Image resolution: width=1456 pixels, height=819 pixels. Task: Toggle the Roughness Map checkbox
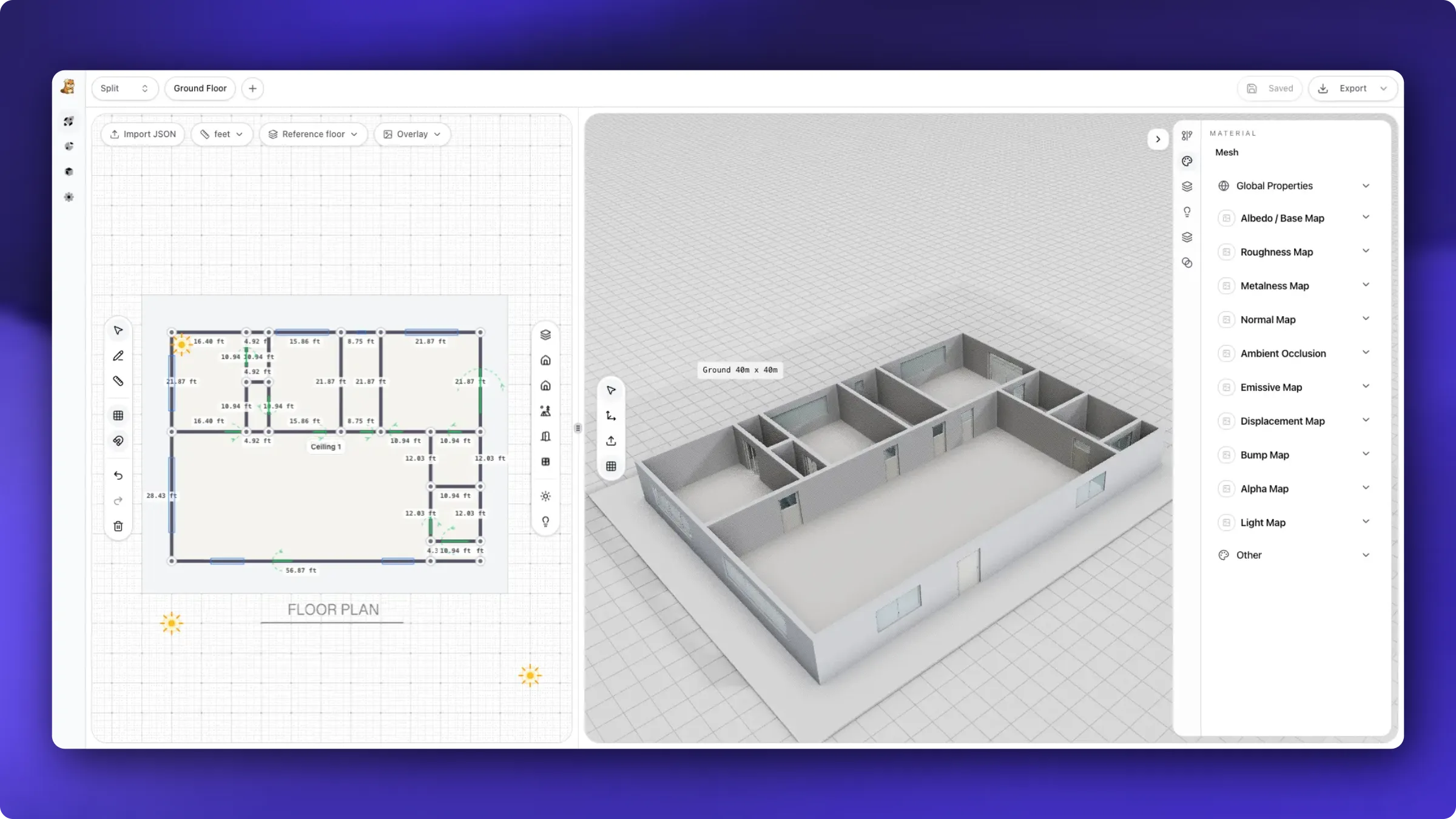(1226, 252)
